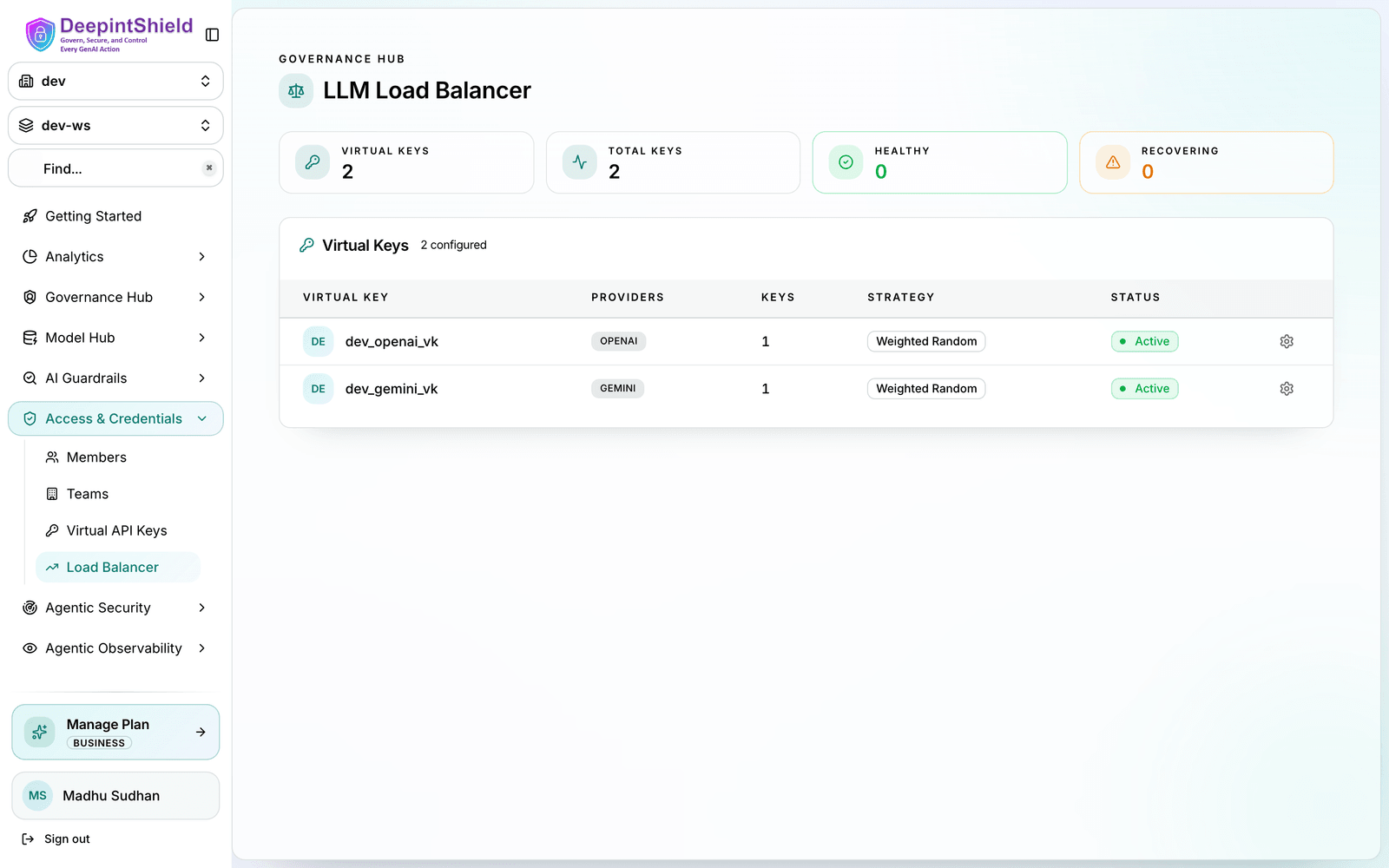
Task: Click the Total Keys stat card
Action: pos(673,162)
